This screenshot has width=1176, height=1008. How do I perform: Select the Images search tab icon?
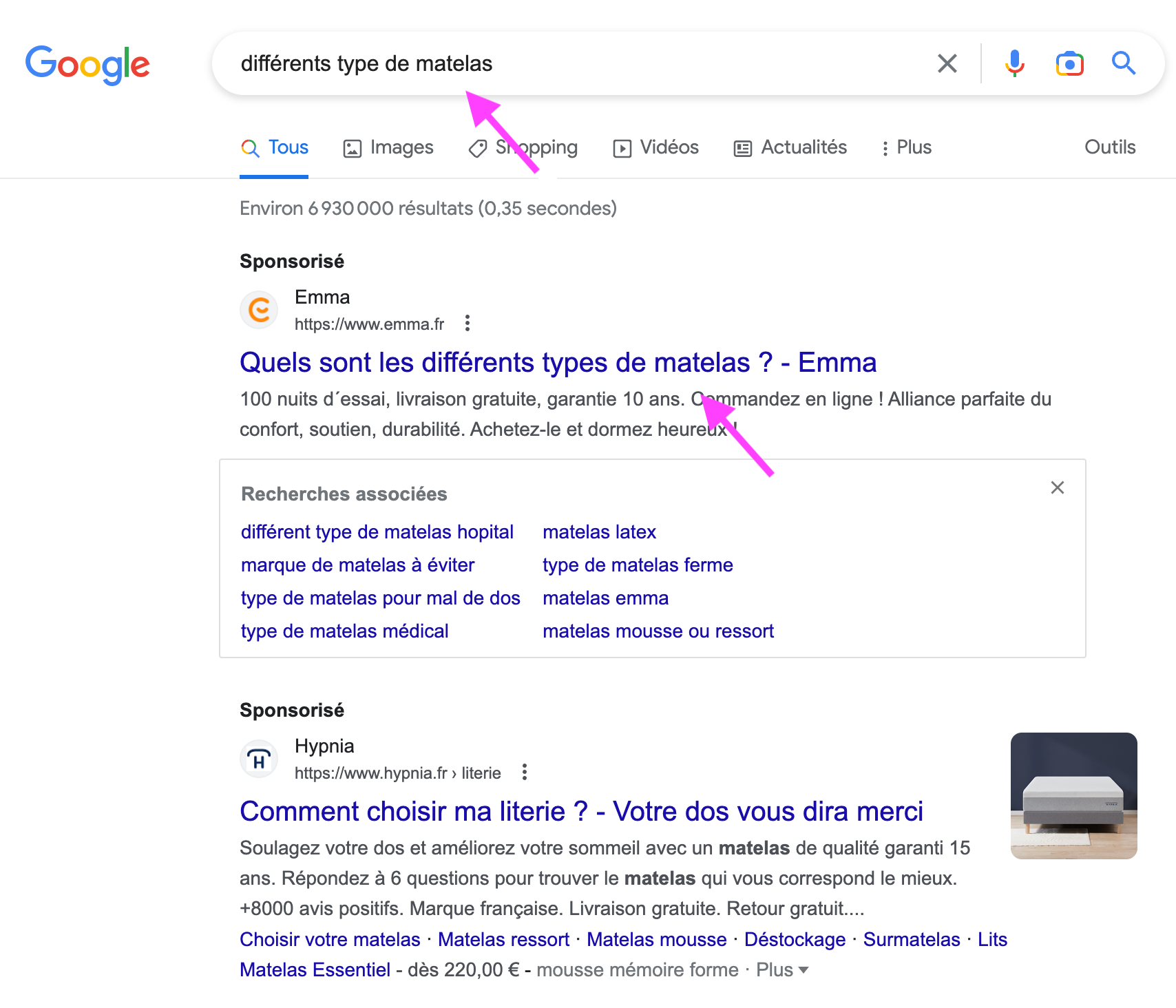(x=352, y=147)
